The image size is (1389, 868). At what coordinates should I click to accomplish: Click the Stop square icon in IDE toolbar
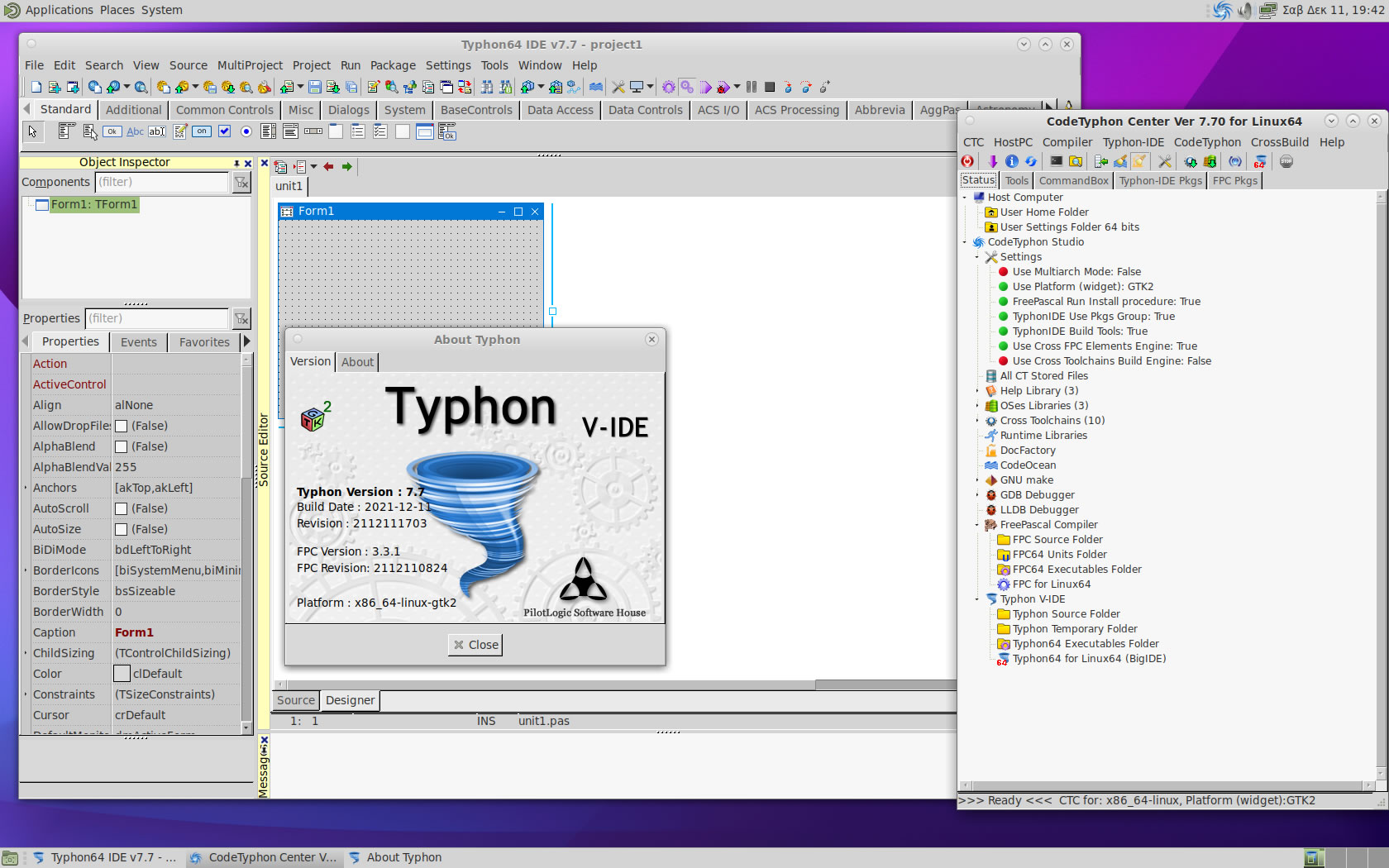point(770,87)
